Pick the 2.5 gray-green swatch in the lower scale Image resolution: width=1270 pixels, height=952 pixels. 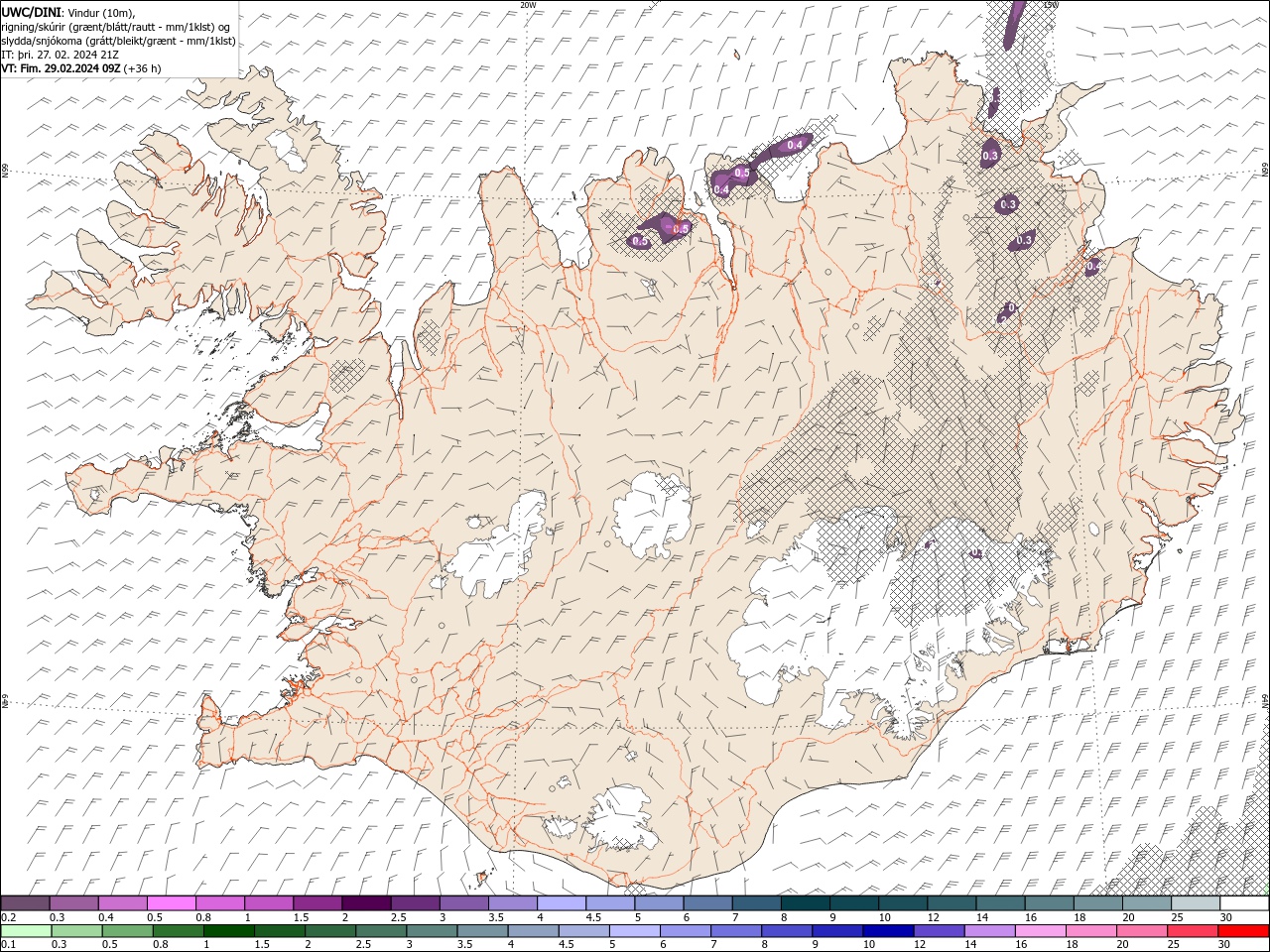click(381, 931)
